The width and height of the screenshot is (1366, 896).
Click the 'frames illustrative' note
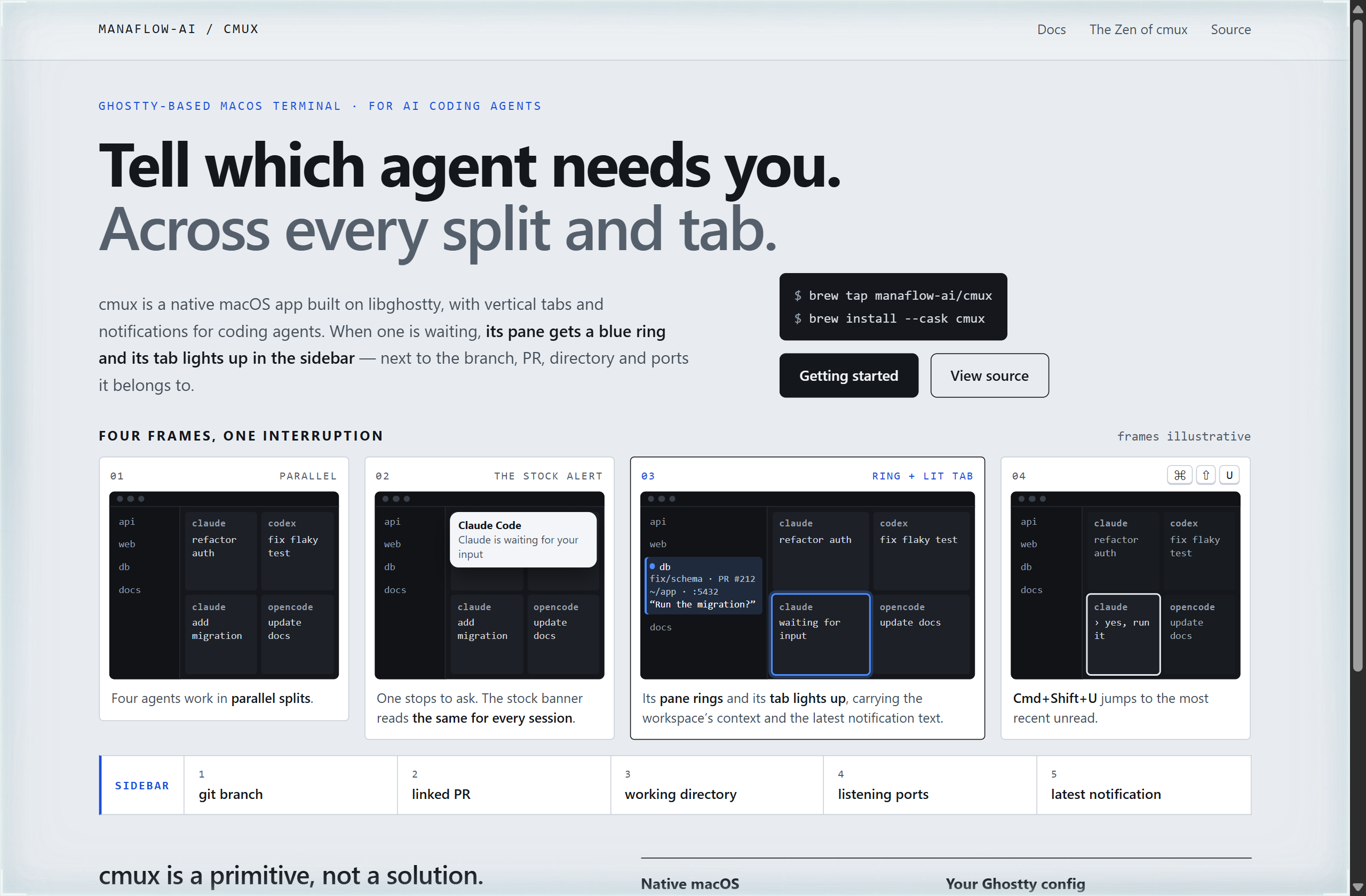(x=1184, y=436)
